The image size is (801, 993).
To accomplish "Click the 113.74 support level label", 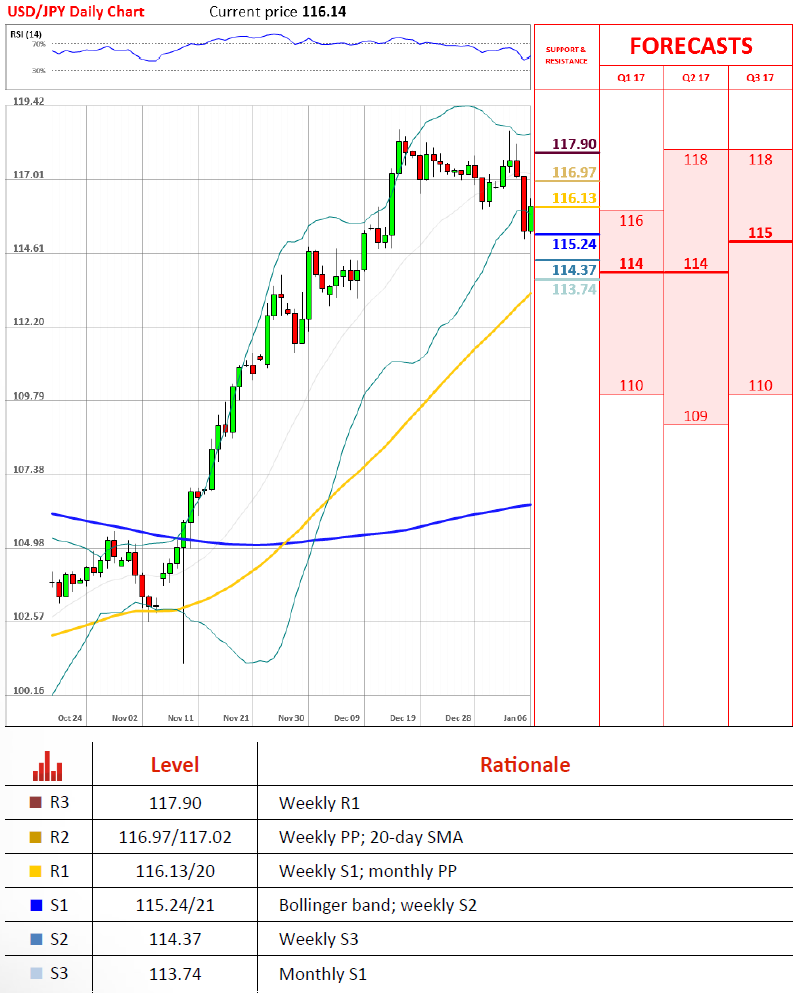I will tap(574, 289).
